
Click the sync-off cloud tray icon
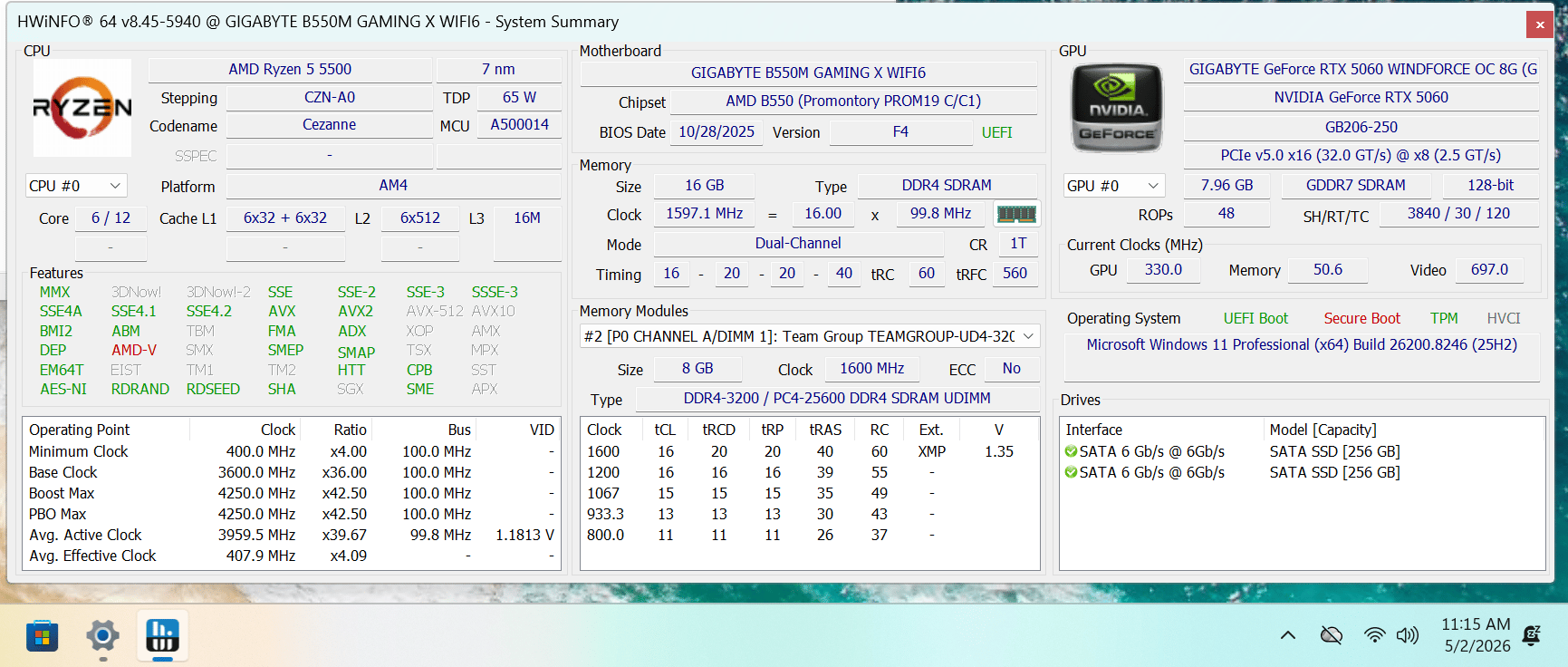(x=1332, y=635)
